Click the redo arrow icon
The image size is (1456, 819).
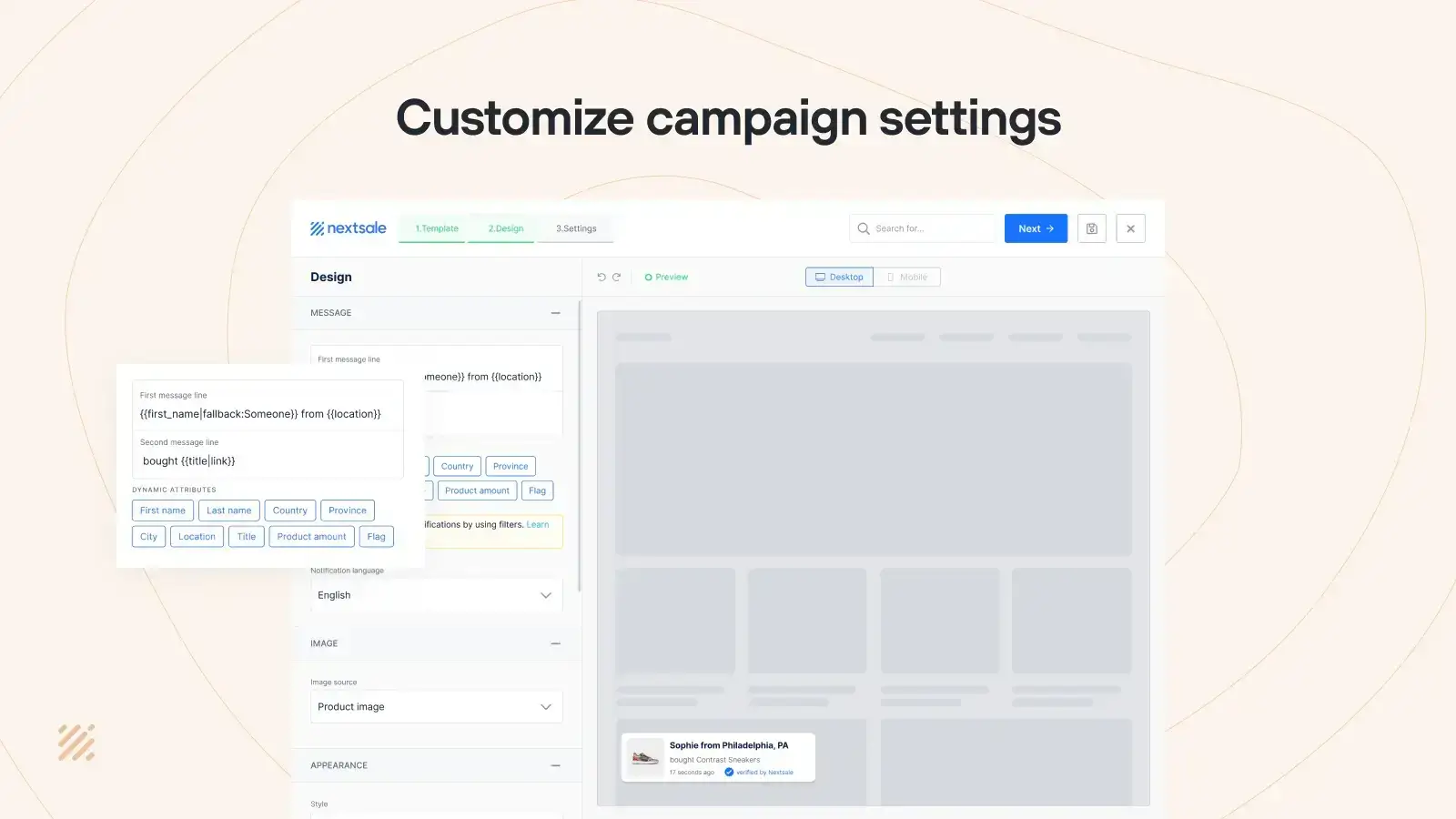coord(616,277)
